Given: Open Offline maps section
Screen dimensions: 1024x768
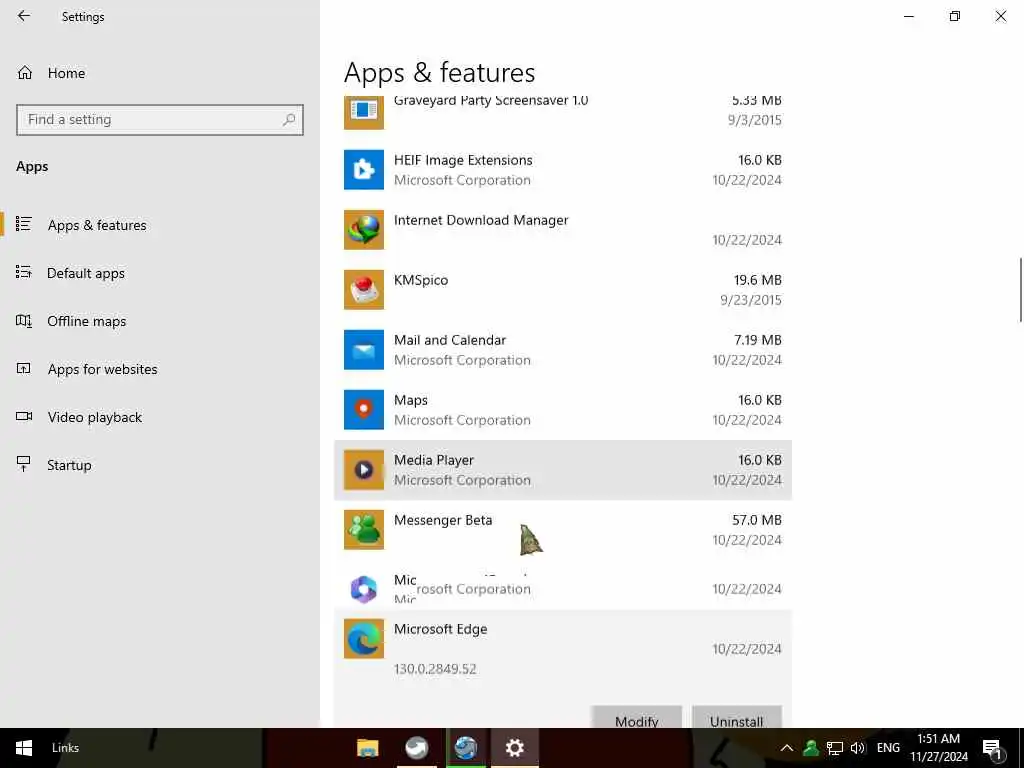Looking at the screenshot, I should (160, 321).
